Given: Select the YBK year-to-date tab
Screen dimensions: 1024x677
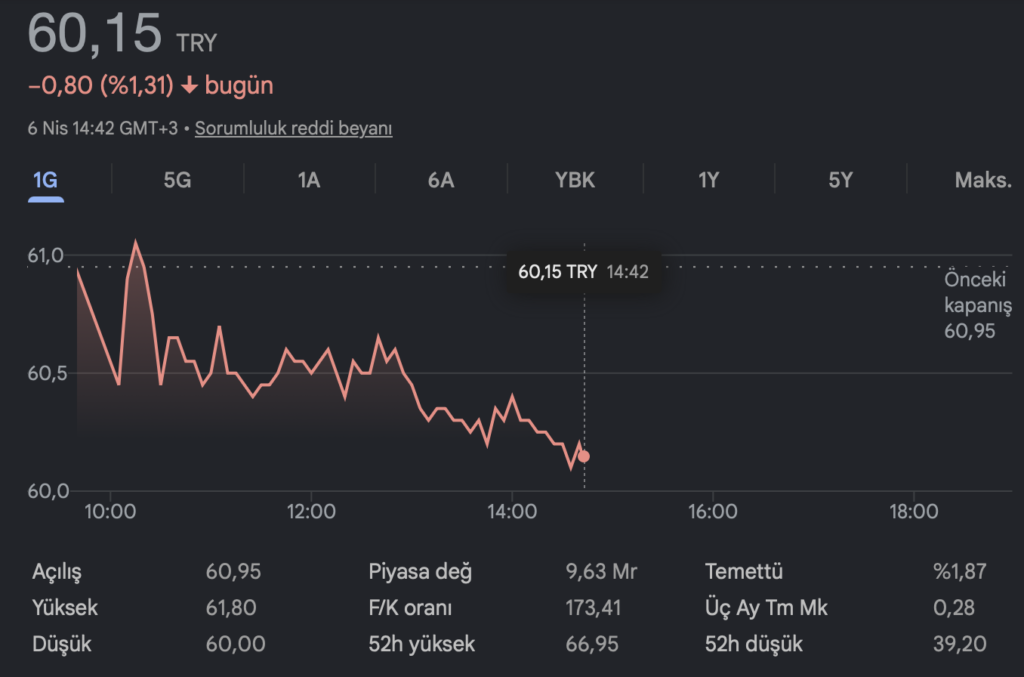Looking at the screenshot, I should [x=575, y=180].
